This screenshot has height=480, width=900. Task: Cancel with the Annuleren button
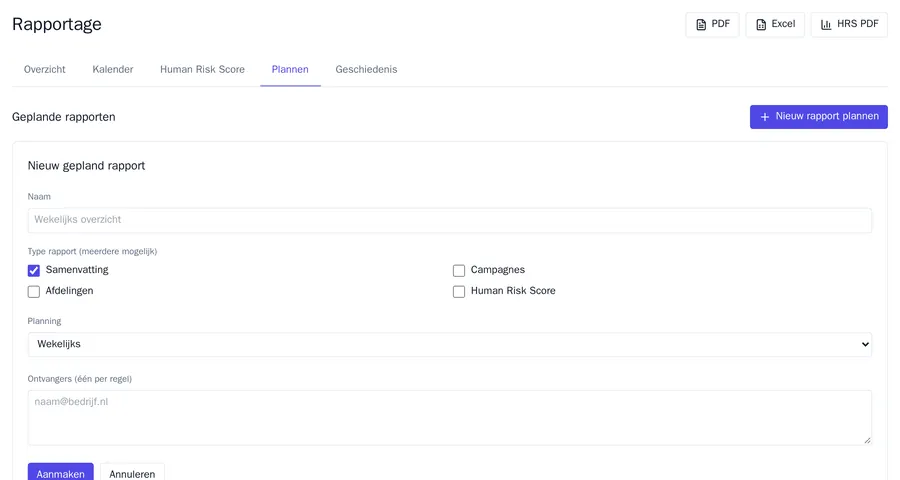coord(132,473)
